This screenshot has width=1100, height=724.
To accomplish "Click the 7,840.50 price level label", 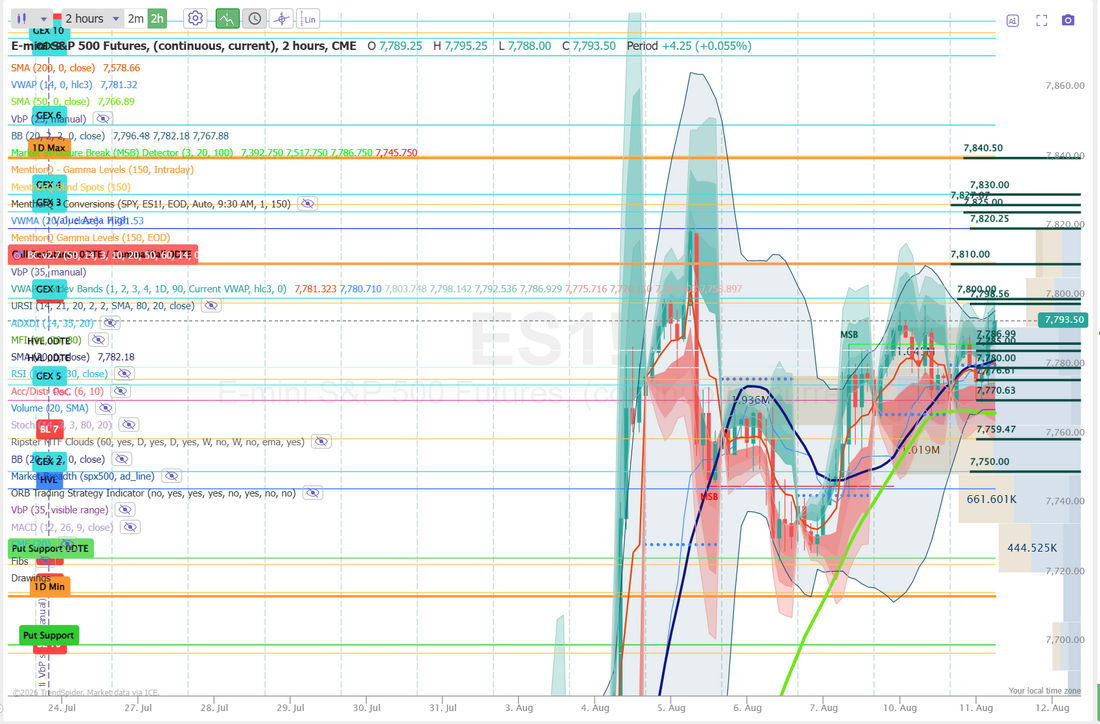I will [983, 148].
